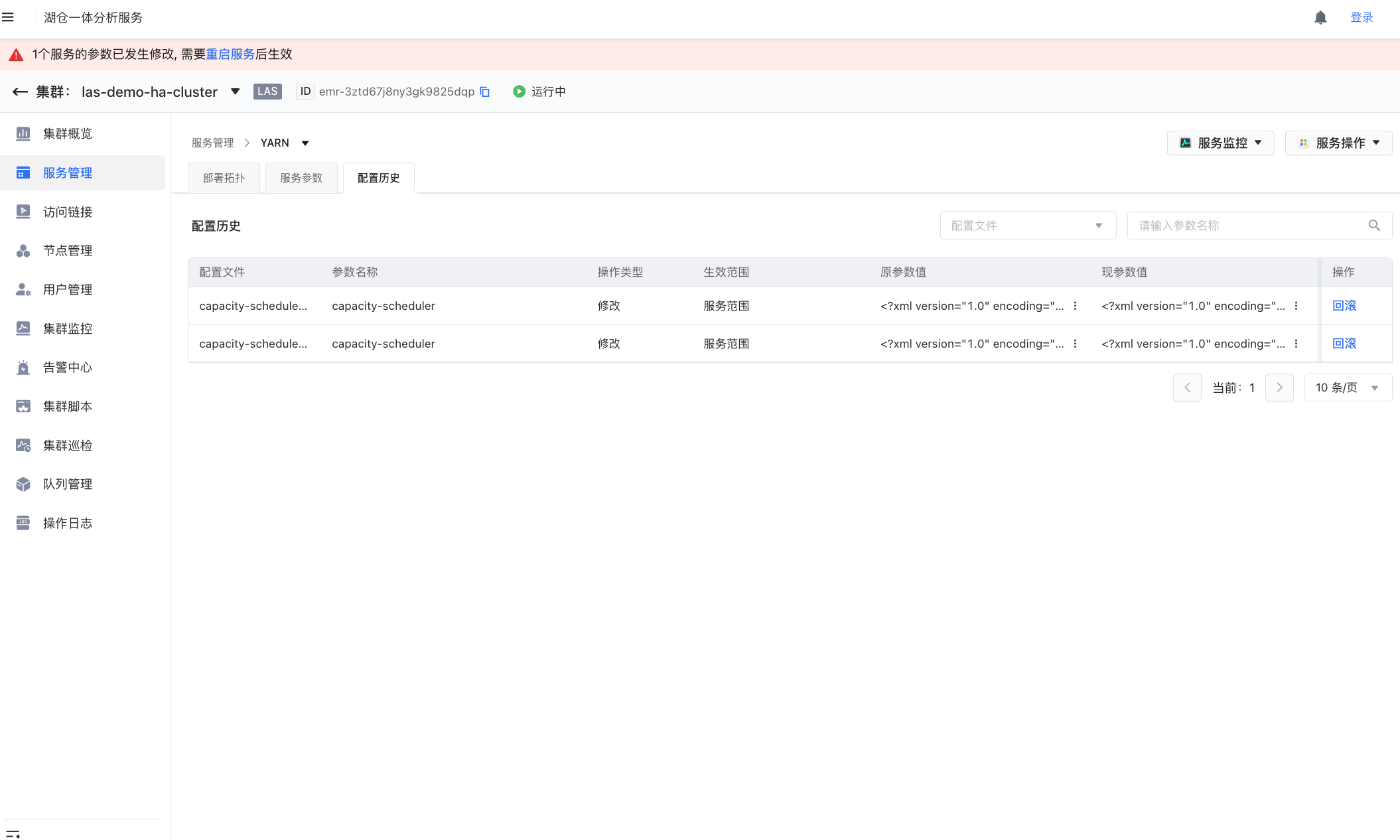
Task: Open 告警中心 in the sidebar
Action: pyautogui.click(x=67, y=368)
